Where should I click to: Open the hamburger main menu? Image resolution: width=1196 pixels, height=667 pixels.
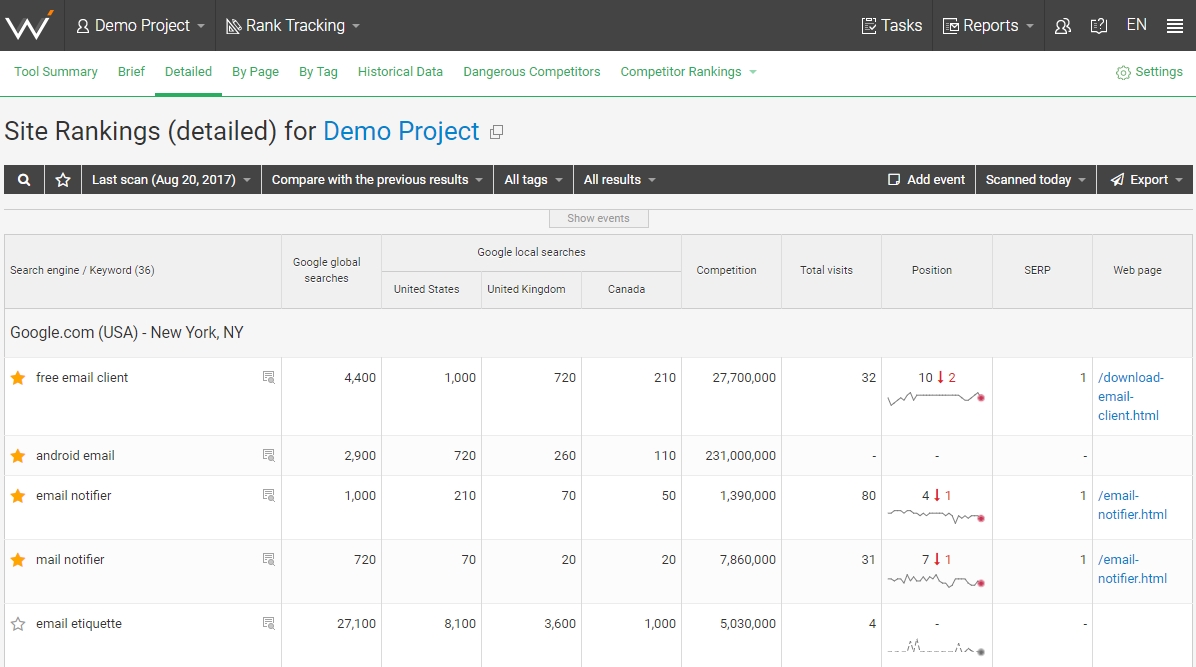pyautogui.click(x=1175, y=26)
